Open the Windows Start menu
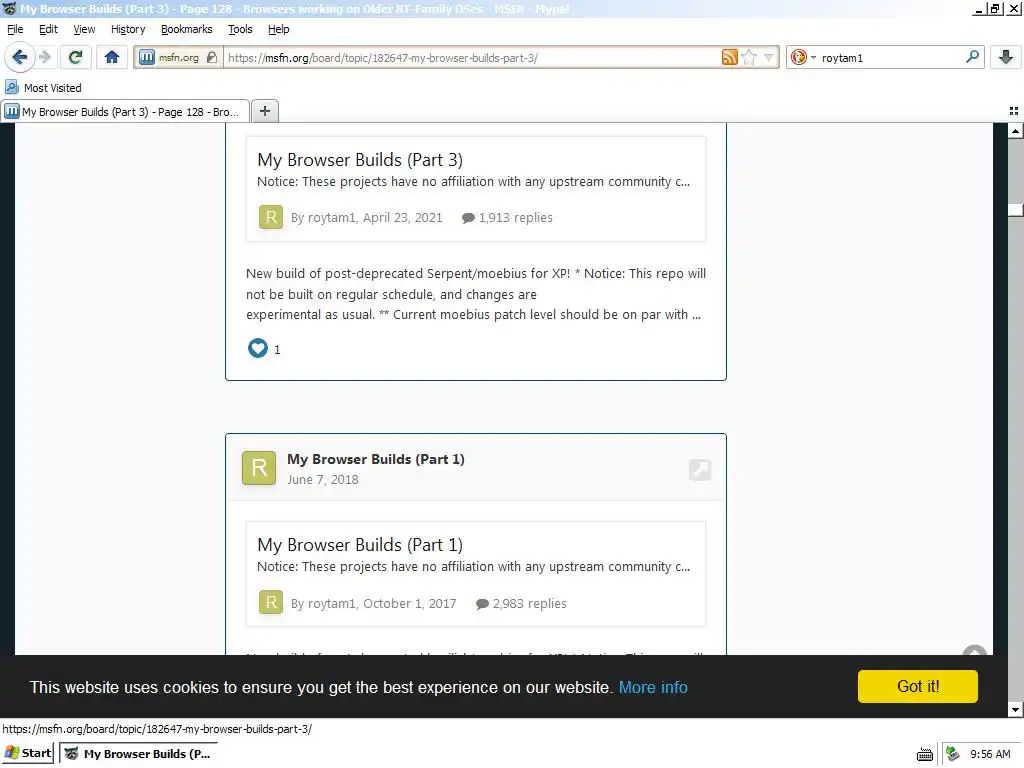Viewport: 1024px width, 768px height. [27, 753]
